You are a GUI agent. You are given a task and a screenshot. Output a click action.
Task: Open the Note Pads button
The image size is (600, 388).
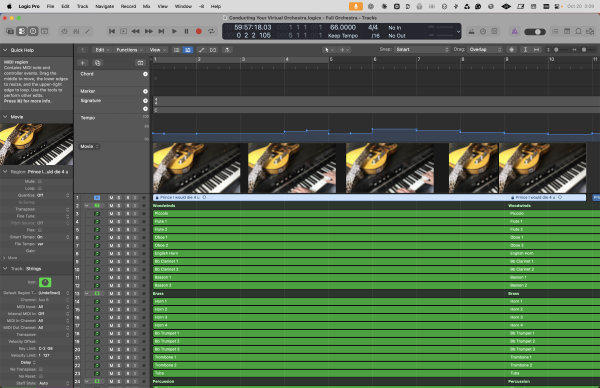[567, 31]
